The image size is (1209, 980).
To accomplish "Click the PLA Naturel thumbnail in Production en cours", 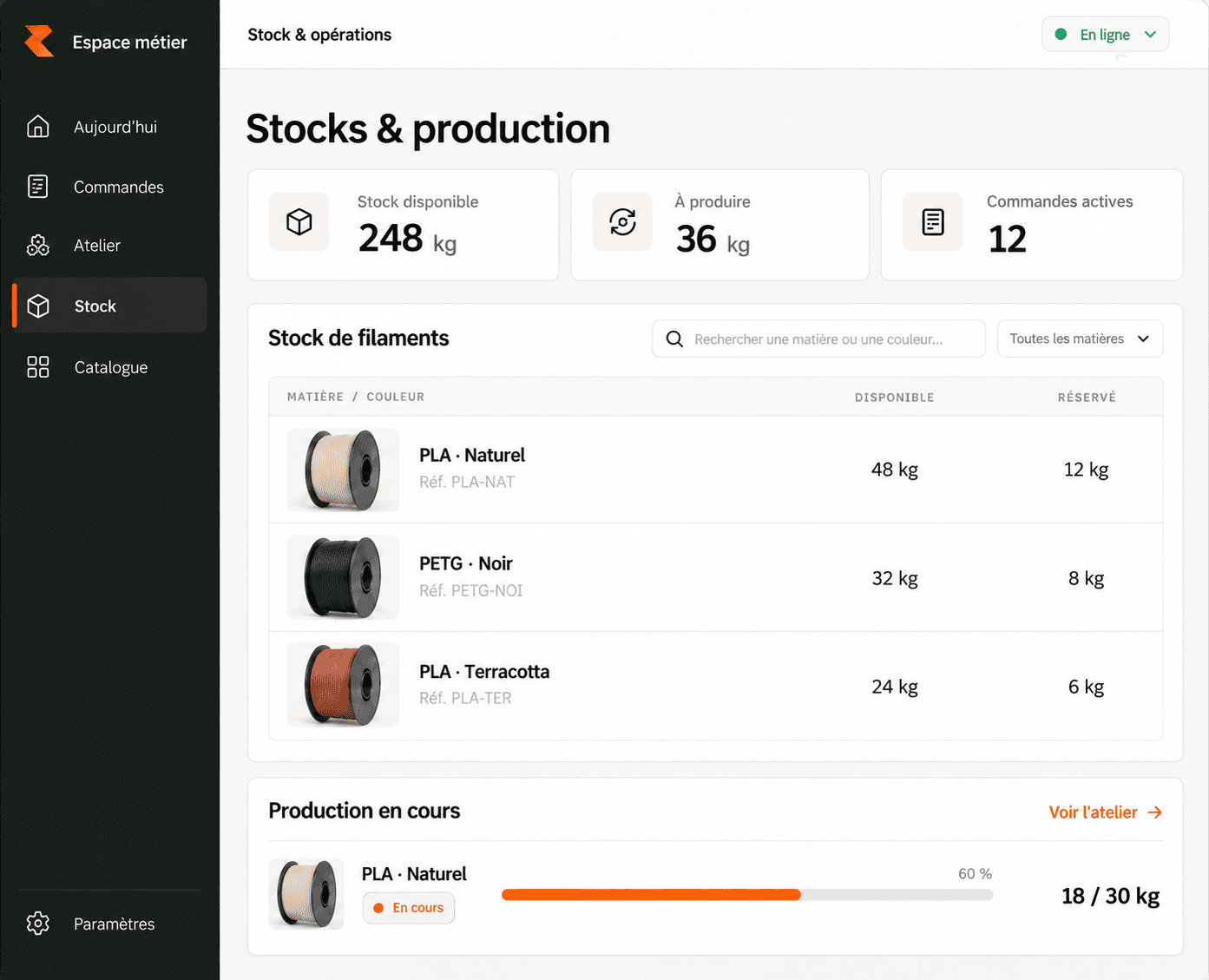I will (306, 894).
